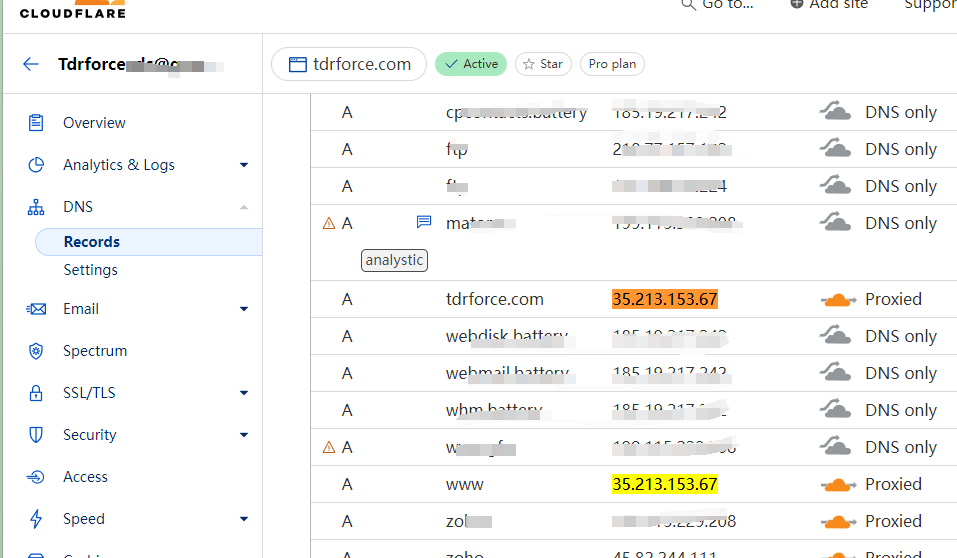The height and width of the screenshot is (558, 957).
Task: Click the Speed lightning bolt icon
Action: click(x=36, y=519)
